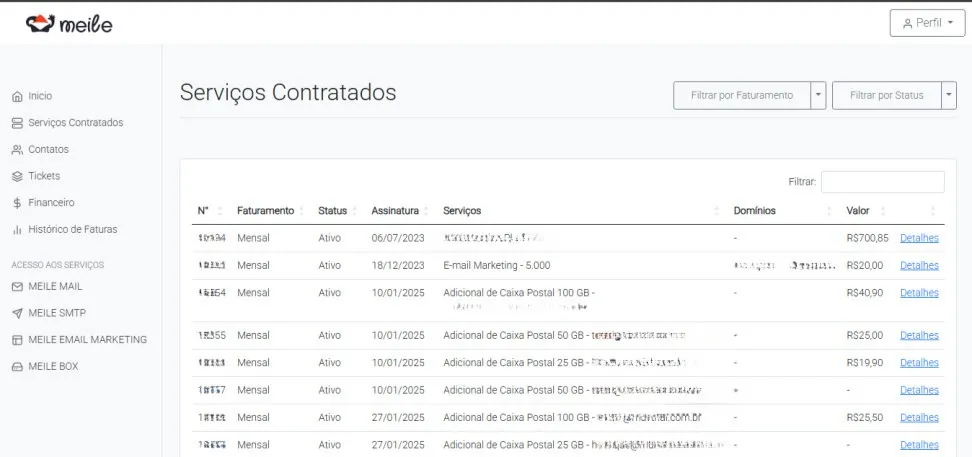Viewport: 972px width, 457px height.
Task: Click the 18/12/2023 subscription date
Action: 398,265
